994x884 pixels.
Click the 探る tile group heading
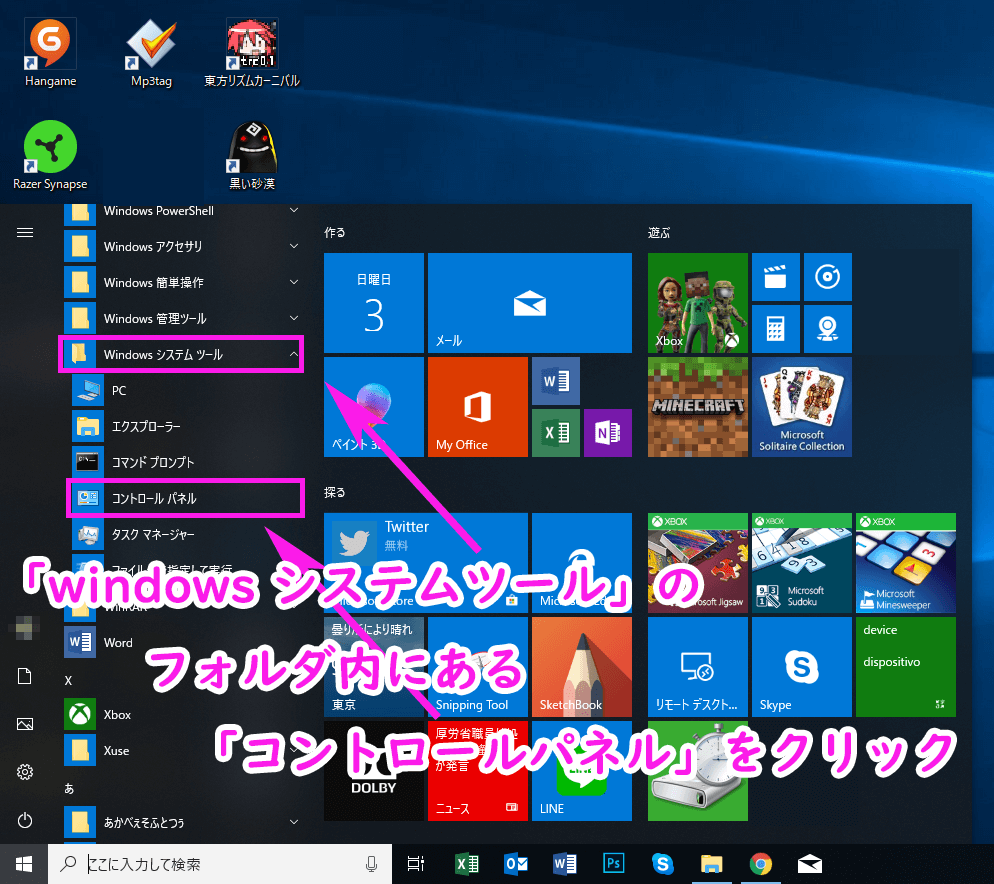[335, 493]
